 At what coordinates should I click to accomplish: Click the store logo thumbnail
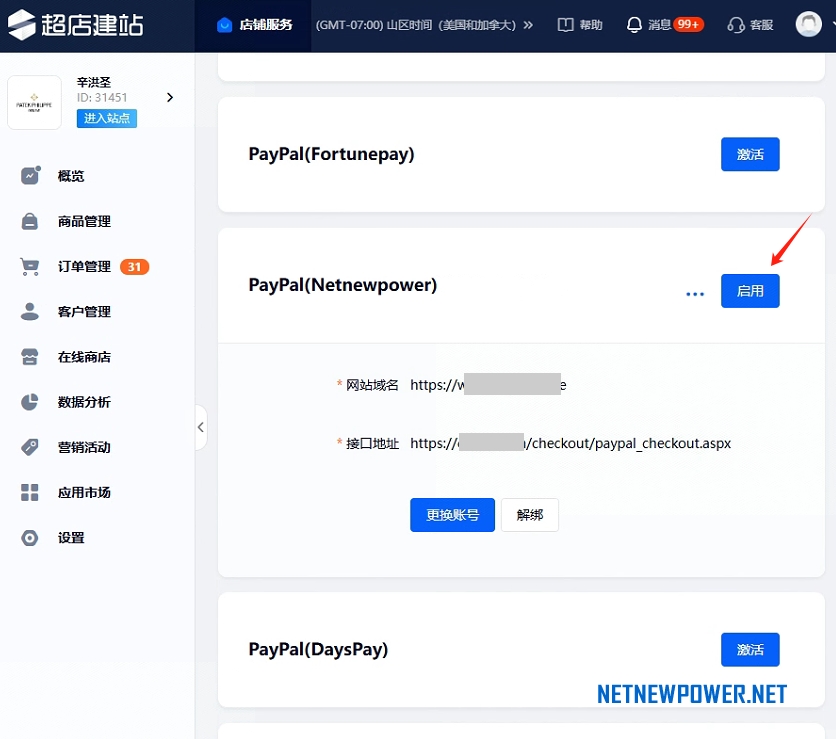34,102
